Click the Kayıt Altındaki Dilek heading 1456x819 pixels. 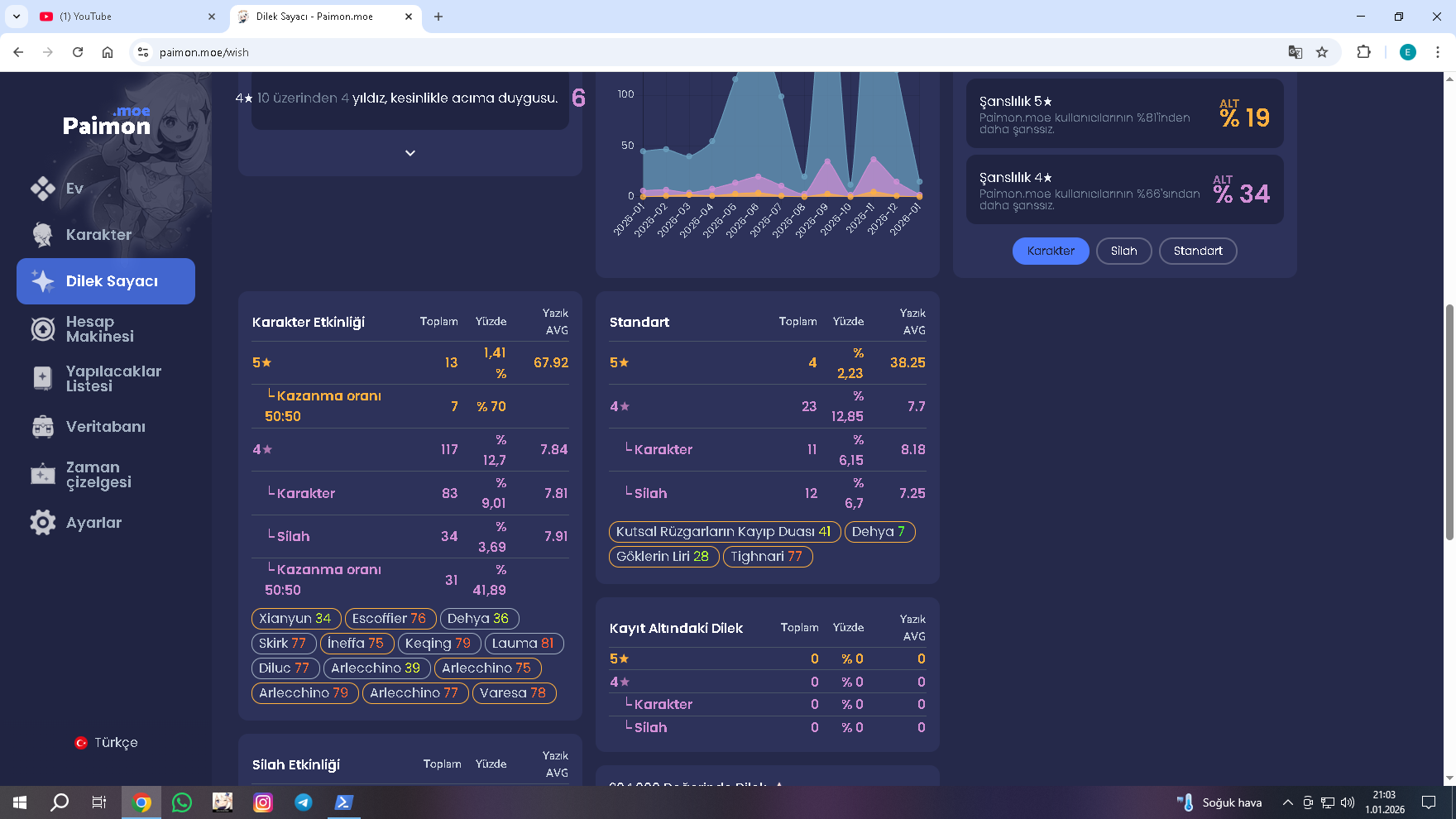pos(676,629)
